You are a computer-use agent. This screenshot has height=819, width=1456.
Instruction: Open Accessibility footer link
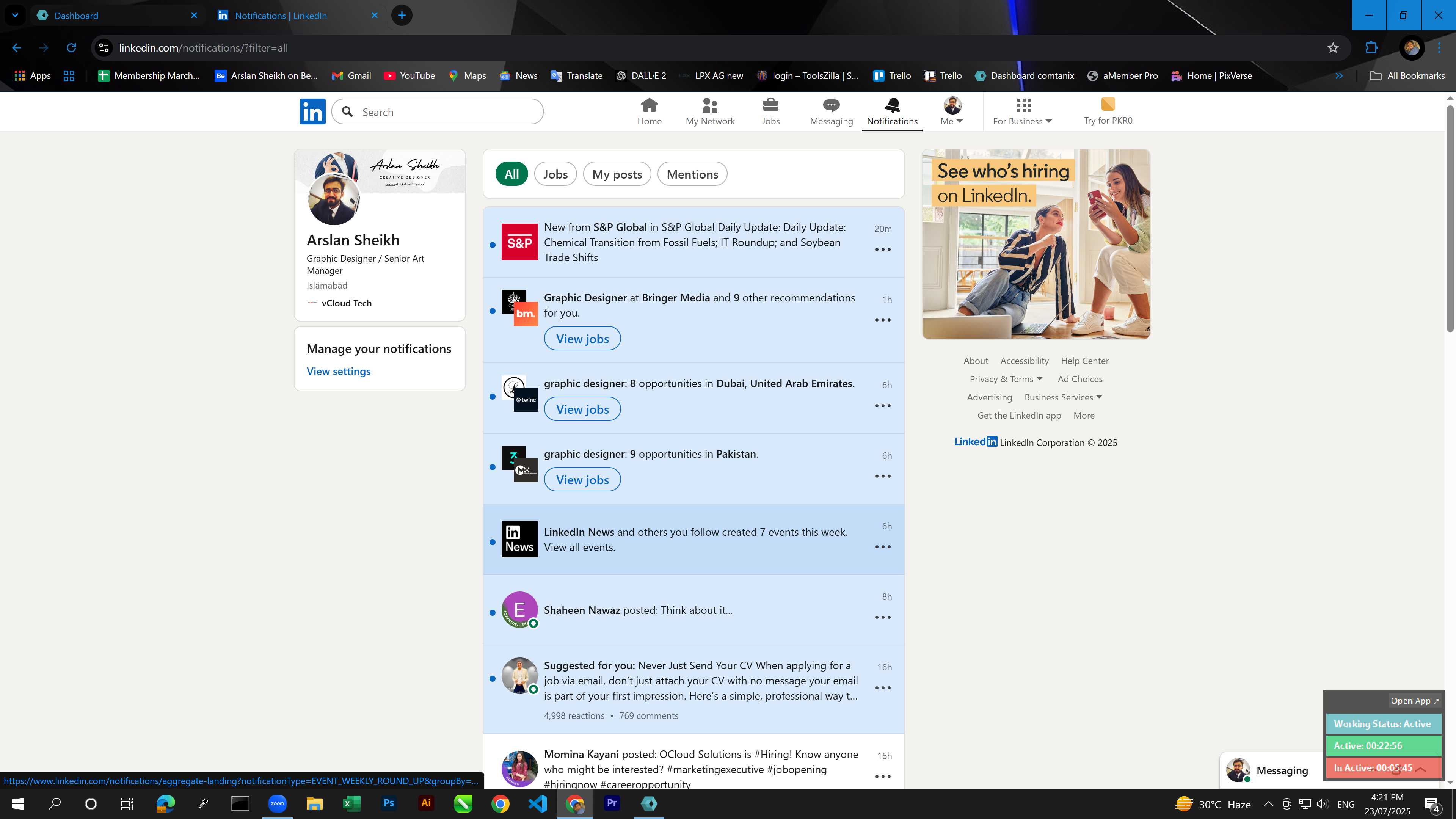(x=1024, y=361)
